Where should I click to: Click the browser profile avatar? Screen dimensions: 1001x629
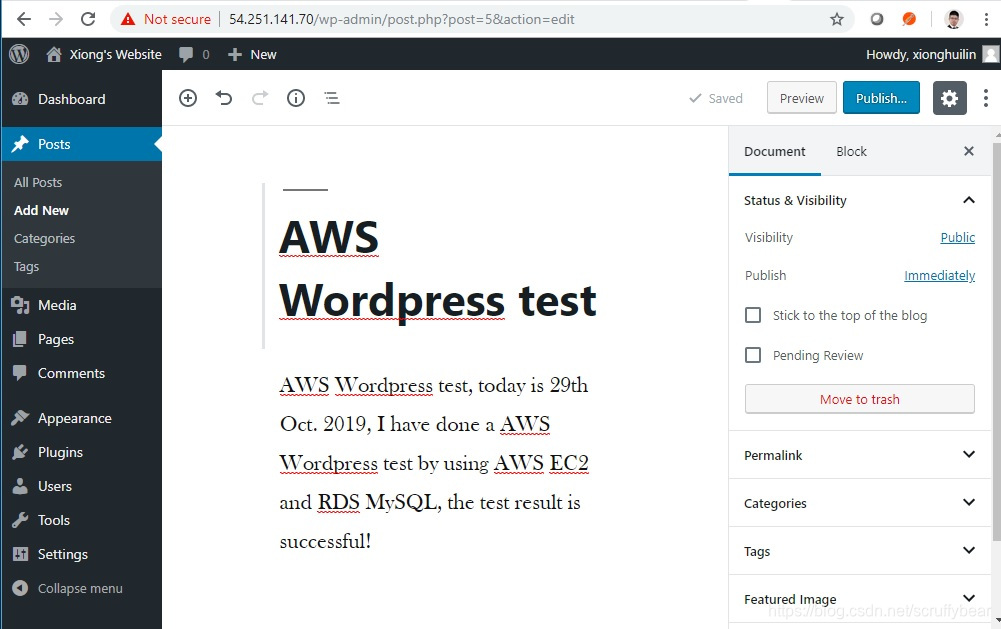click(954, 19)
